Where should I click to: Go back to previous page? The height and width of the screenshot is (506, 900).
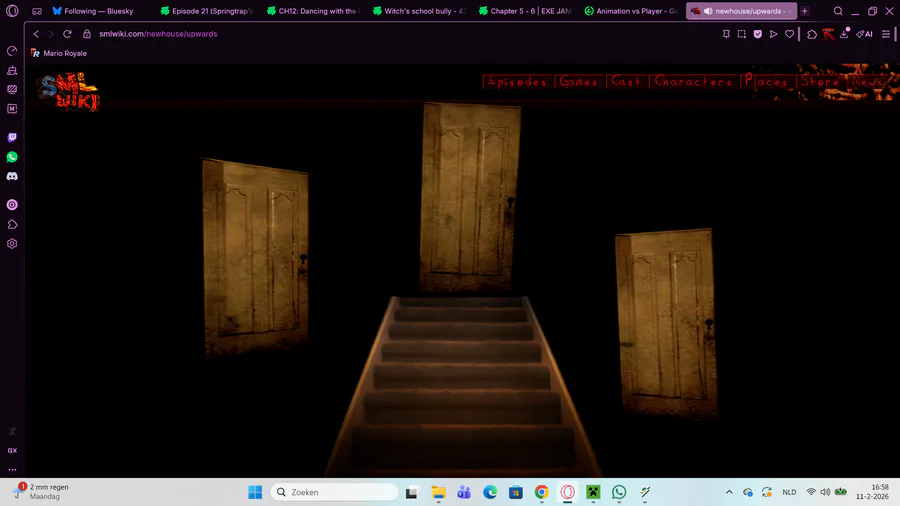click(36, 34)
